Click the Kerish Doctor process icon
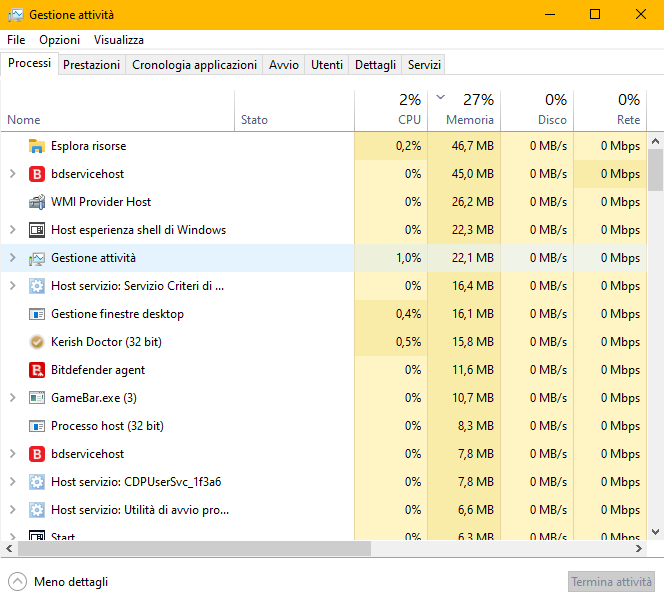The width and height of the screenshot is (664, 603). click(x=37, y=342)
